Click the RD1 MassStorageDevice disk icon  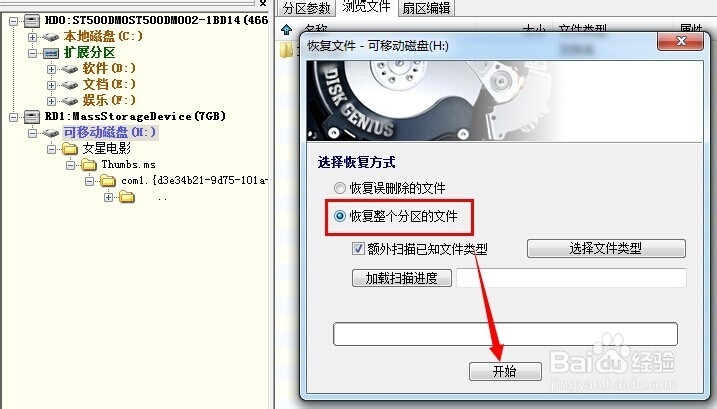[x=32, y=117]
